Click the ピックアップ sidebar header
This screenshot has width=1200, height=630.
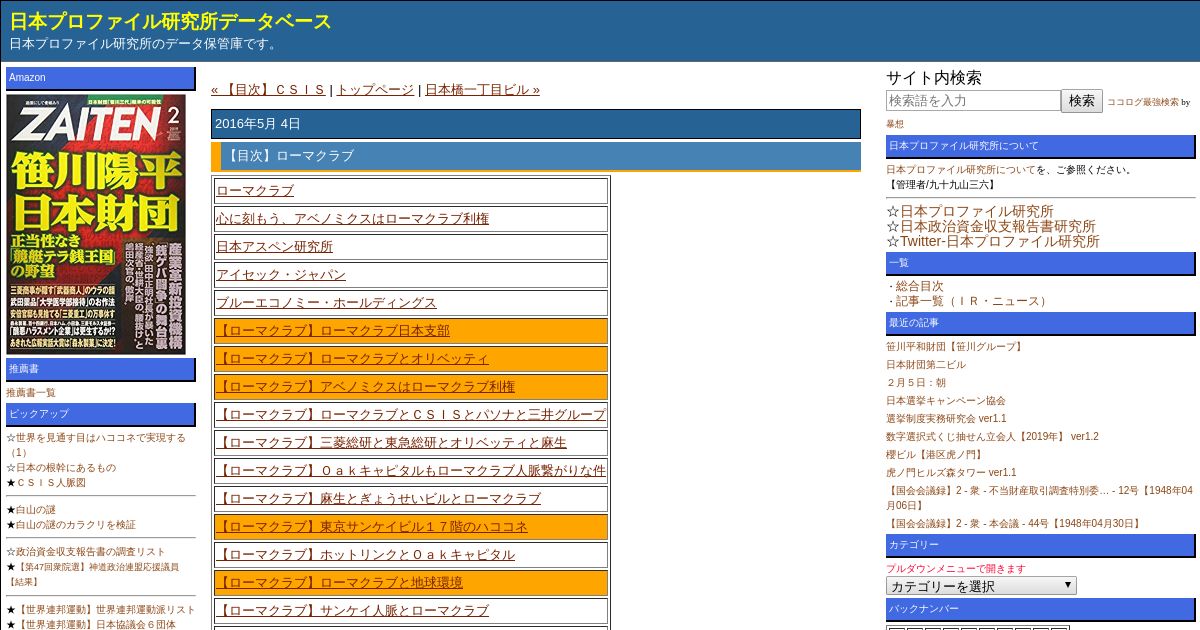click(x=101, y=414)
